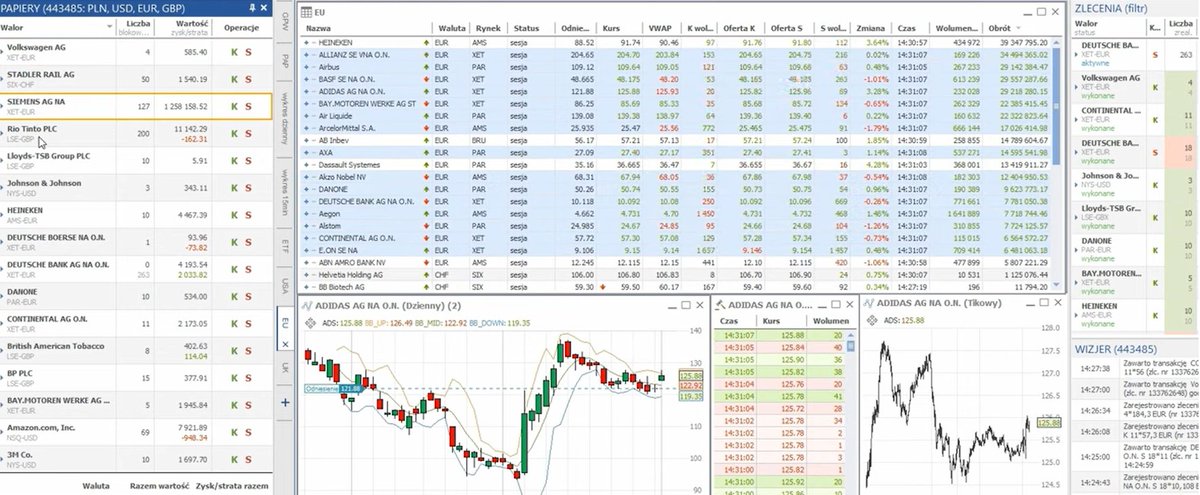Viewport: 1200px width, 495px height.
Task: Expand the Rio Tinto PLC portfolio row
Action: pos(3,132)
